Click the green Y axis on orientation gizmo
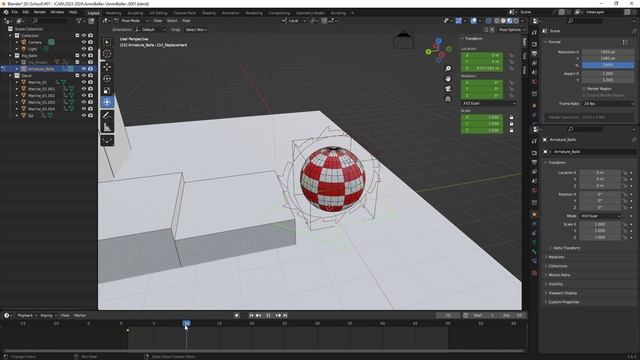Screen dimensions: 640x360 point(428,51)
